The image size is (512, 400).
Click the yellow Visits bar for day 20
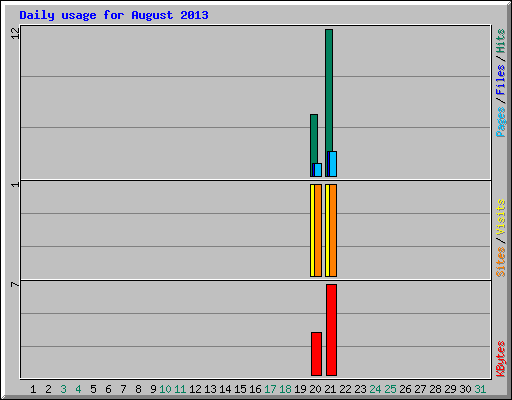tap(312, 230)
